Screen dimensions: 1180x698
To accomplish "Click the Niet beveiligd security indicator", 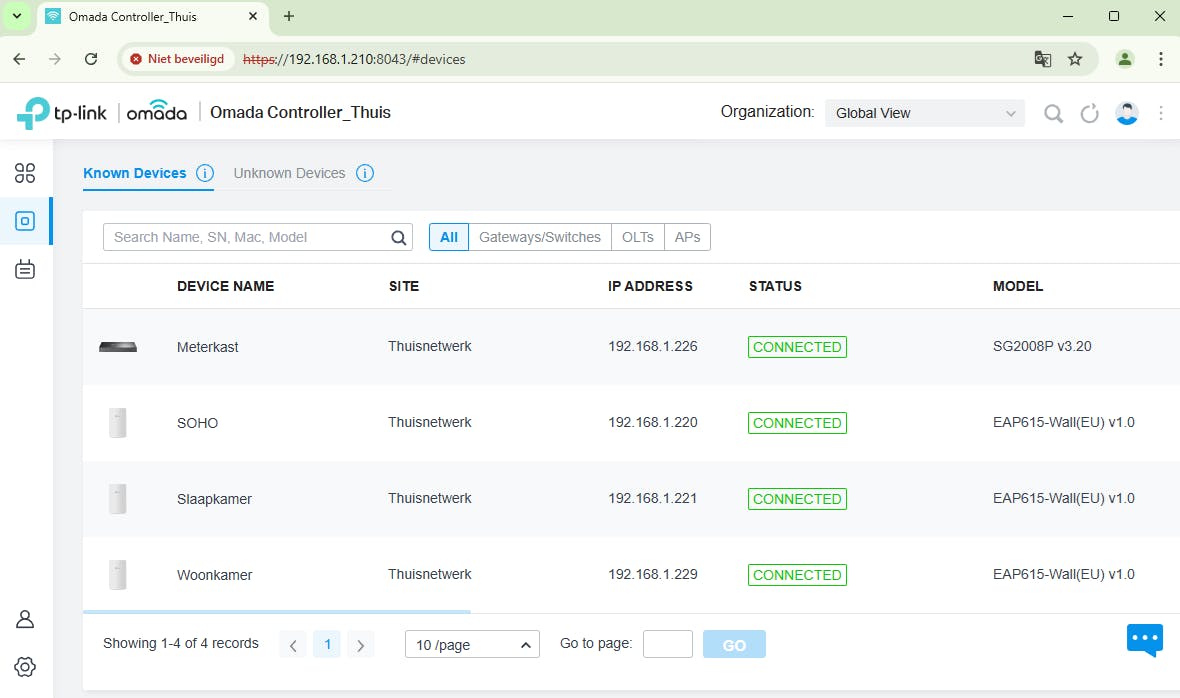I will 177,59.
